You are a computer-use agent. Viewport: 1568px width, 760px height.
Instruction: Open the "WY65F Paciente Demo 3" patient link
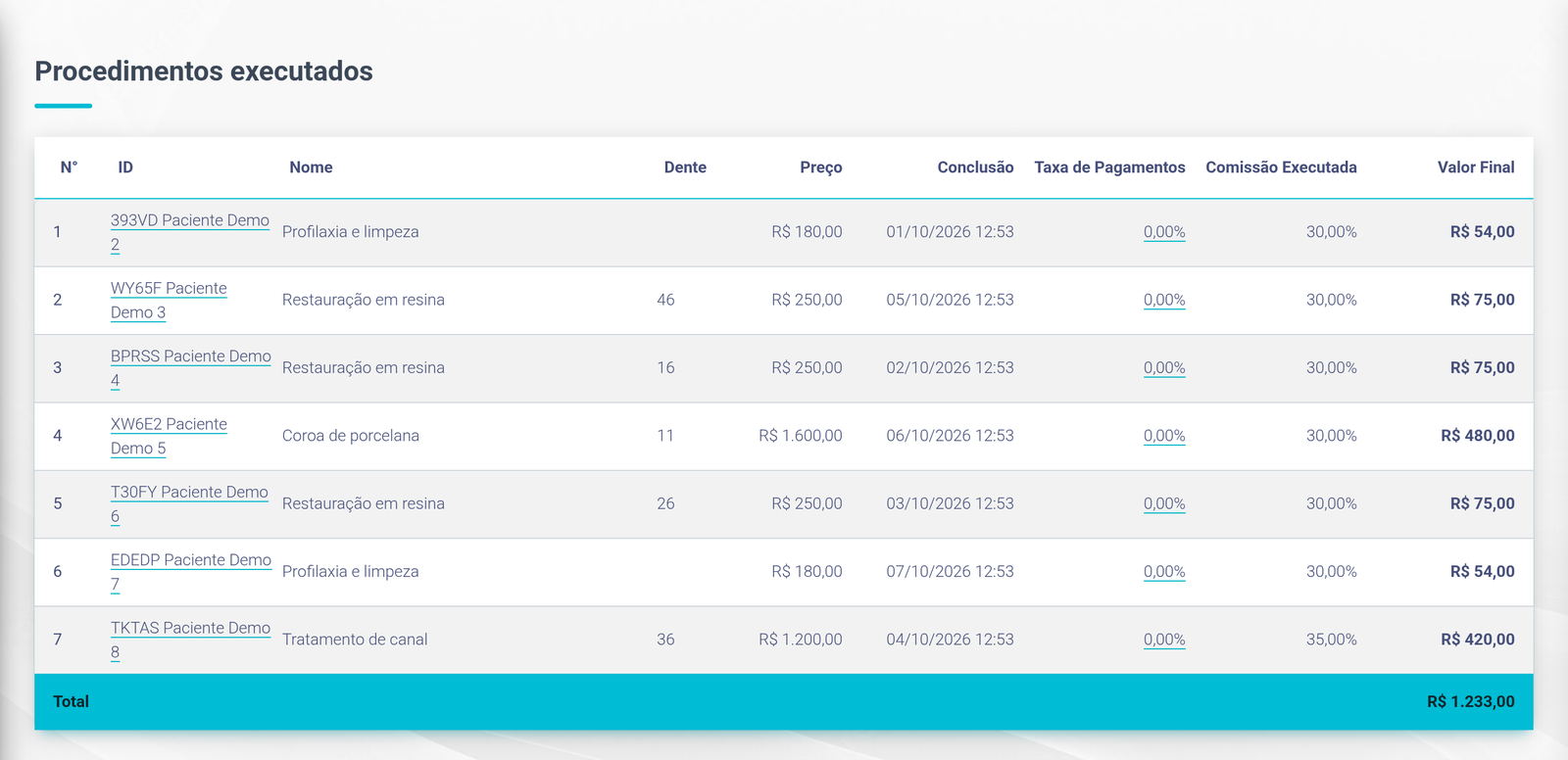point(169,300)
